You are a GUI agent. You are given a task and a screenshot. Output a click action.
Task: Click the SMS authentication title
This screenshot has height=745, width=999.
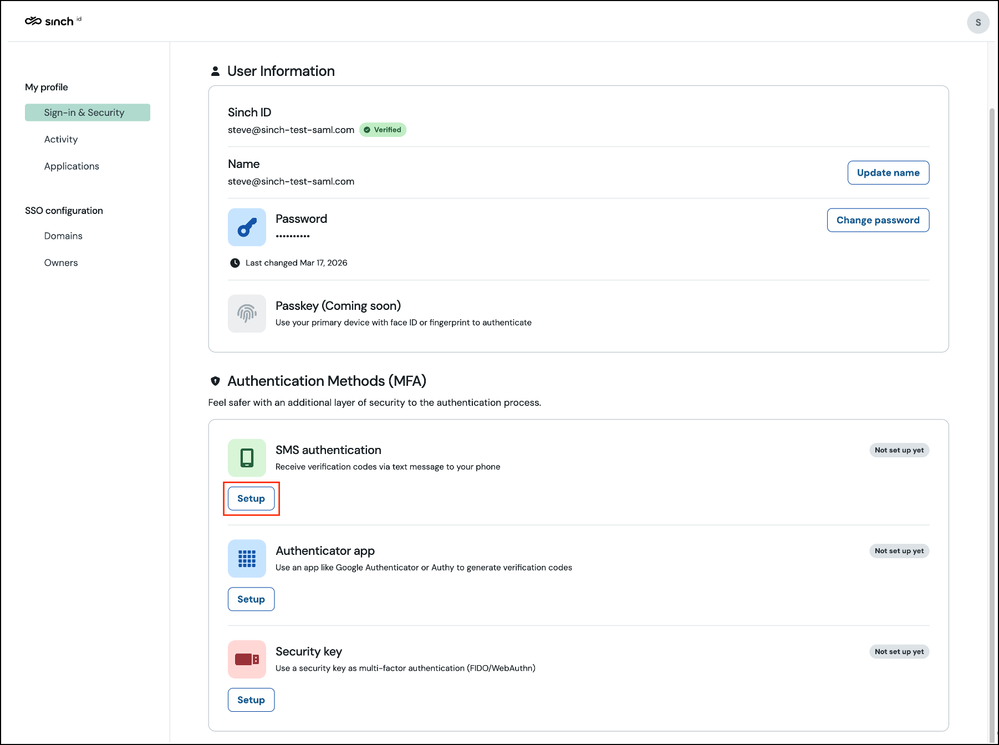tap(328, 450)
